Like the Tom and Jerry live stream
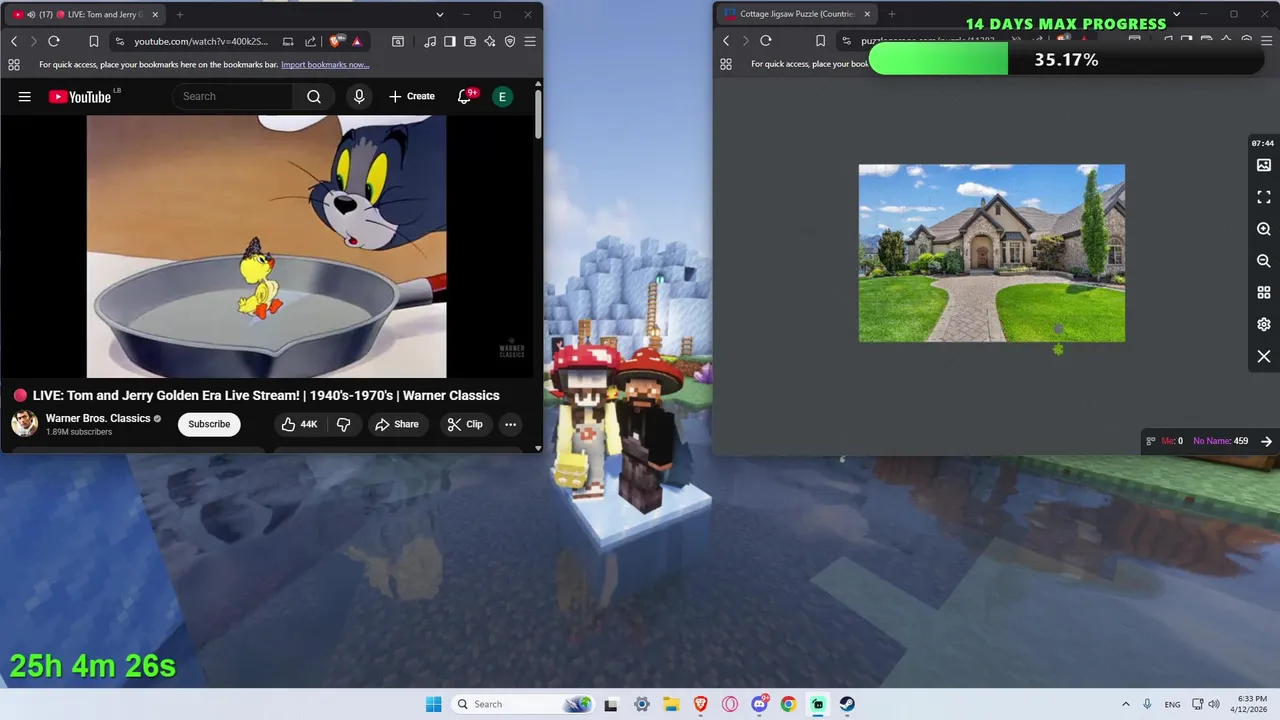1280x720 pixels. (299, 424)
